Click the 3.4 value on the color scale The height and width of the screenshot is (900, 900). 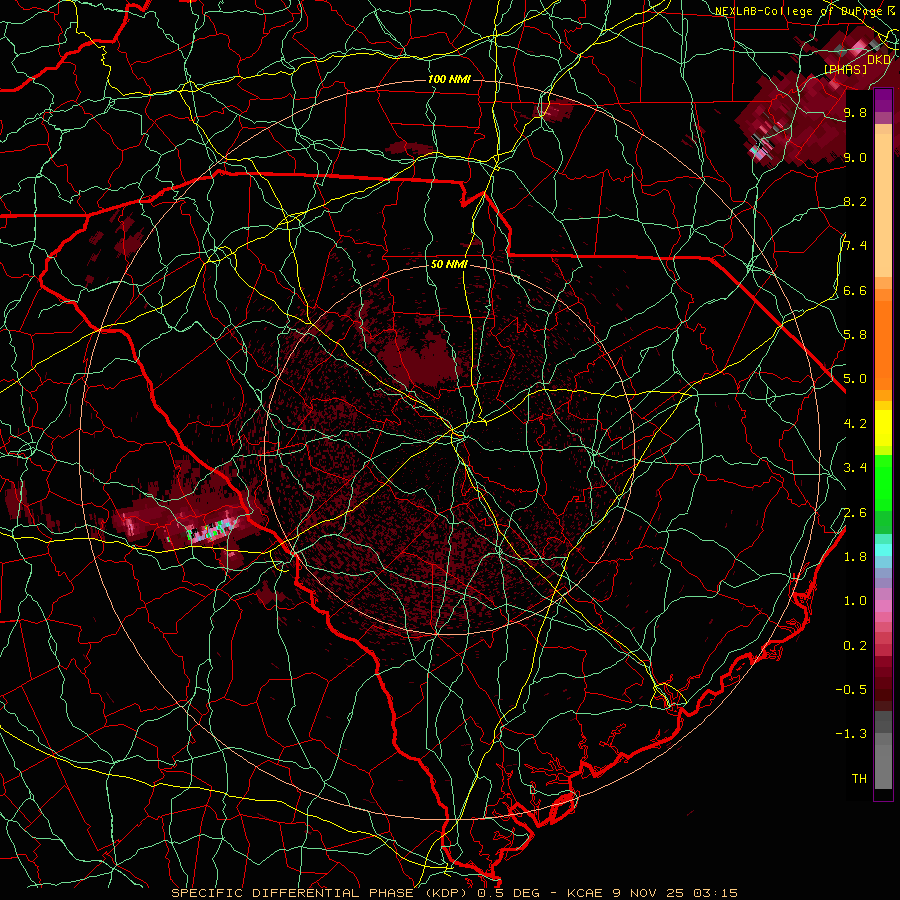tap(855, 468)
